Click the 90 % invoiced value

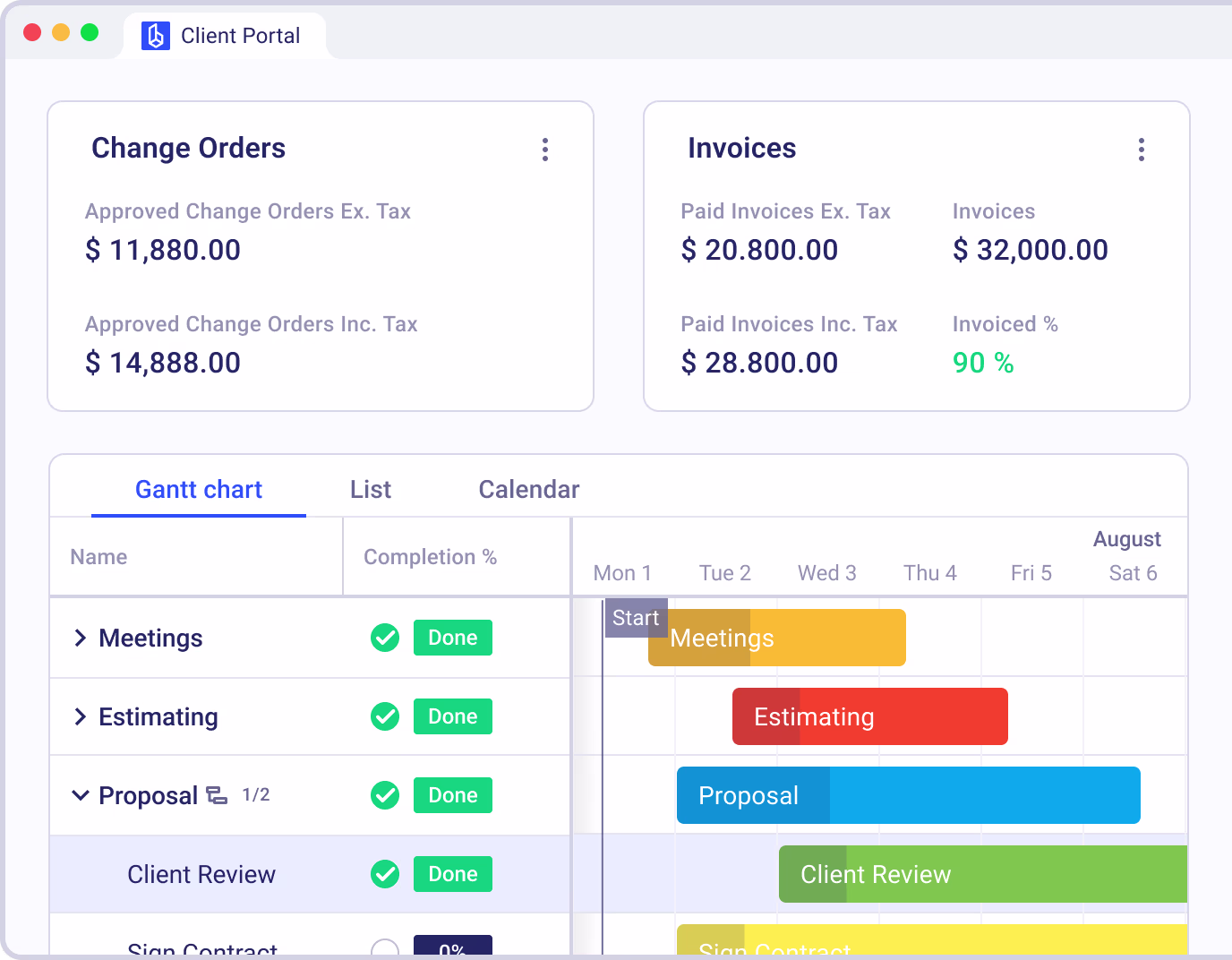[983, 363]
